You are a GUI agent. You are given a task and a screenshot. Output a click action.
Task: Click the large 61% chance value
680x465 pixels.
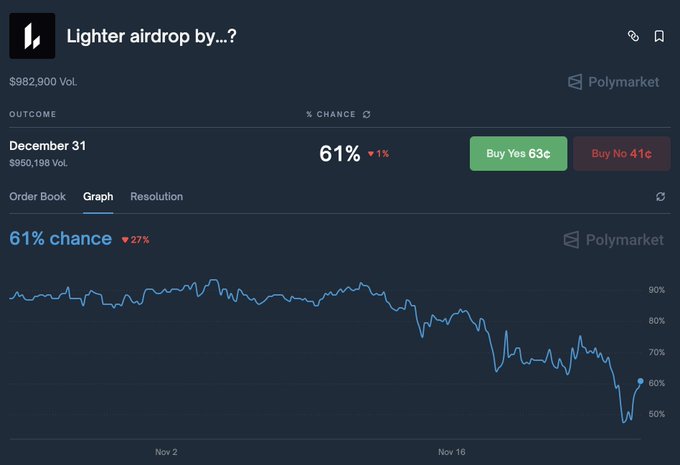[x=339, y=154]
